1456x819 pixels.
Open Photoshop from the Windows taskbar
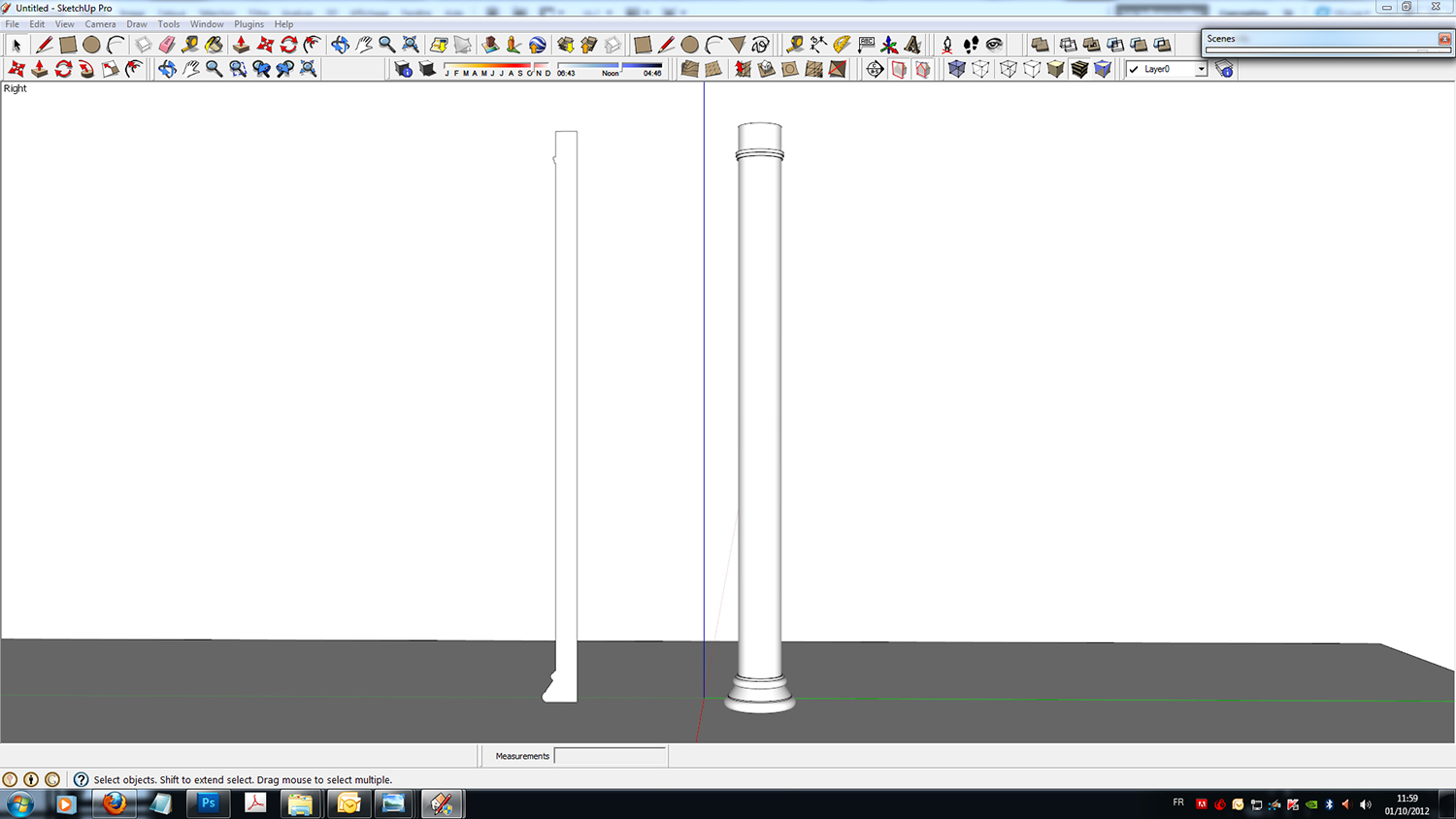click(x=208, y=803)
